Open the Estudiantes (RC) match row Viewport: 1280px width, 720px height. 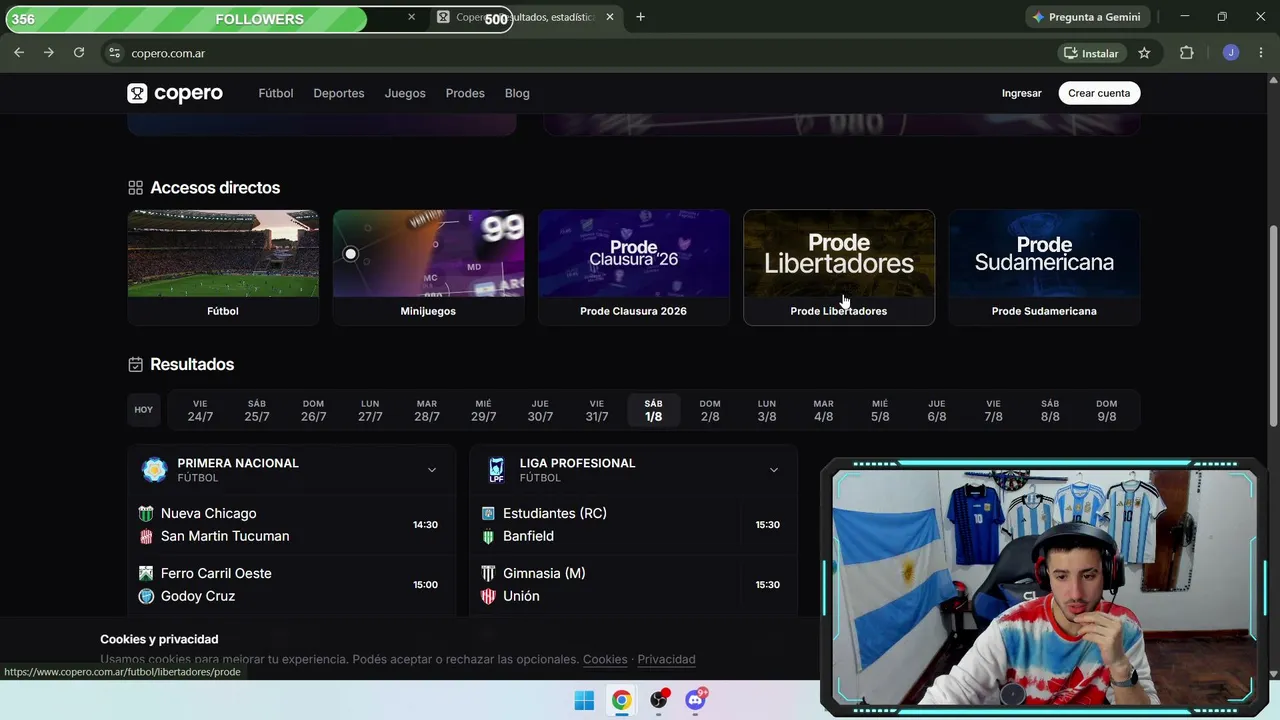pos(633,525)
